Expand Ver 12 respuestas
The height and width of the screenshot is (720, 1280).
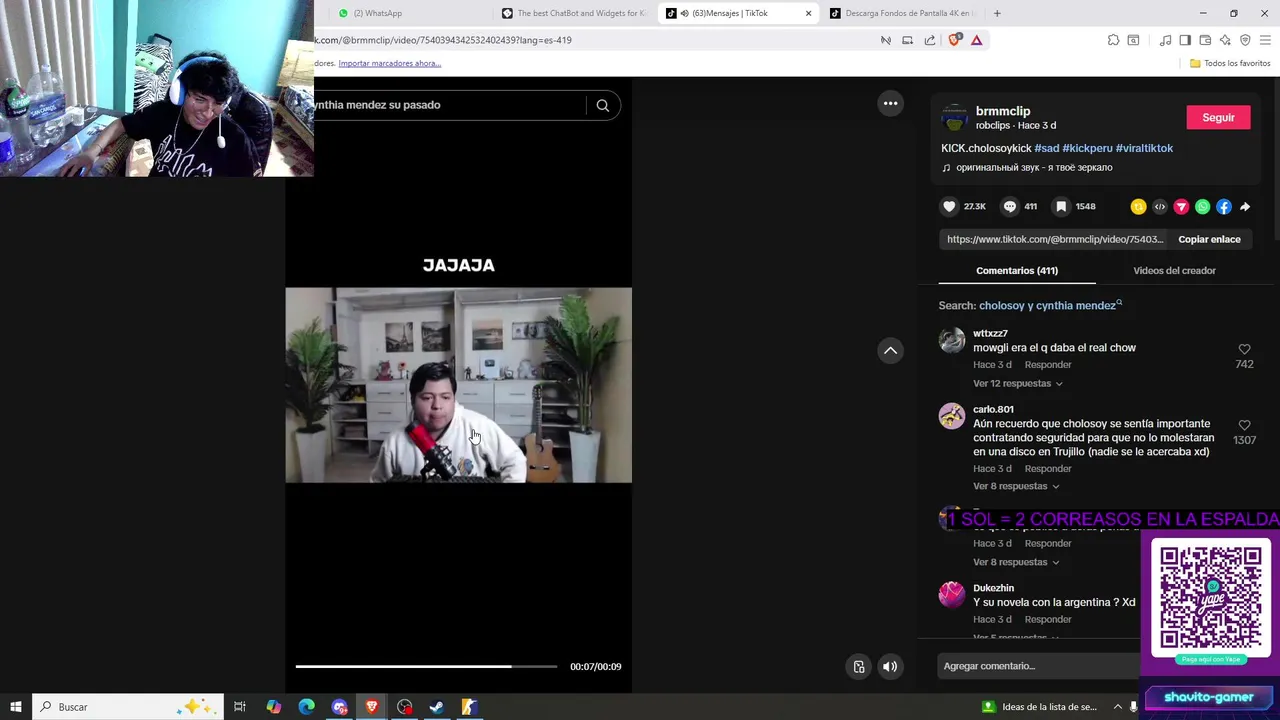click(x=1017, y=383)
